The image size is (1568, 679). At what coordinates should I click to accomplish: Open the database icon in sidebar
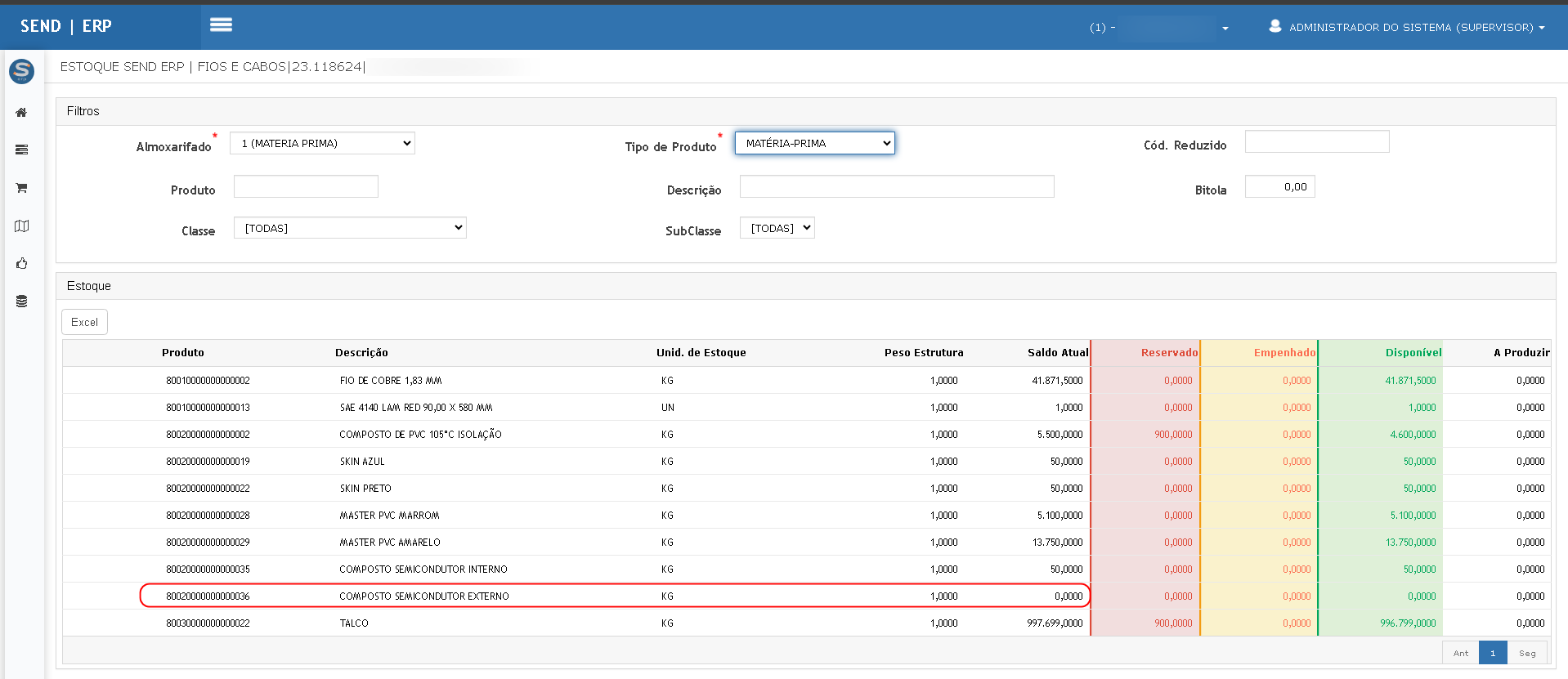pos(21,301)
